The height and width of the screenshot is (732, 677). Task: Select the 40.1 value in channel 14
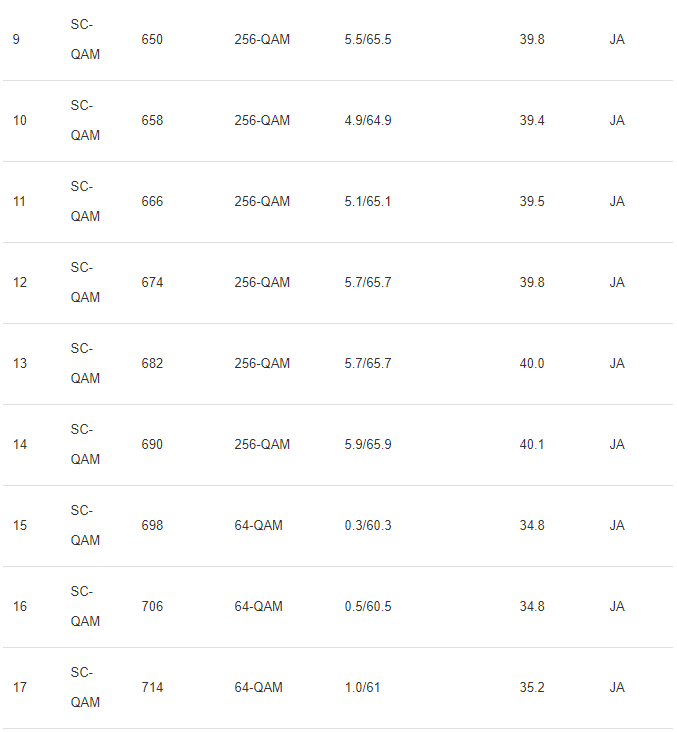[532, 445]
